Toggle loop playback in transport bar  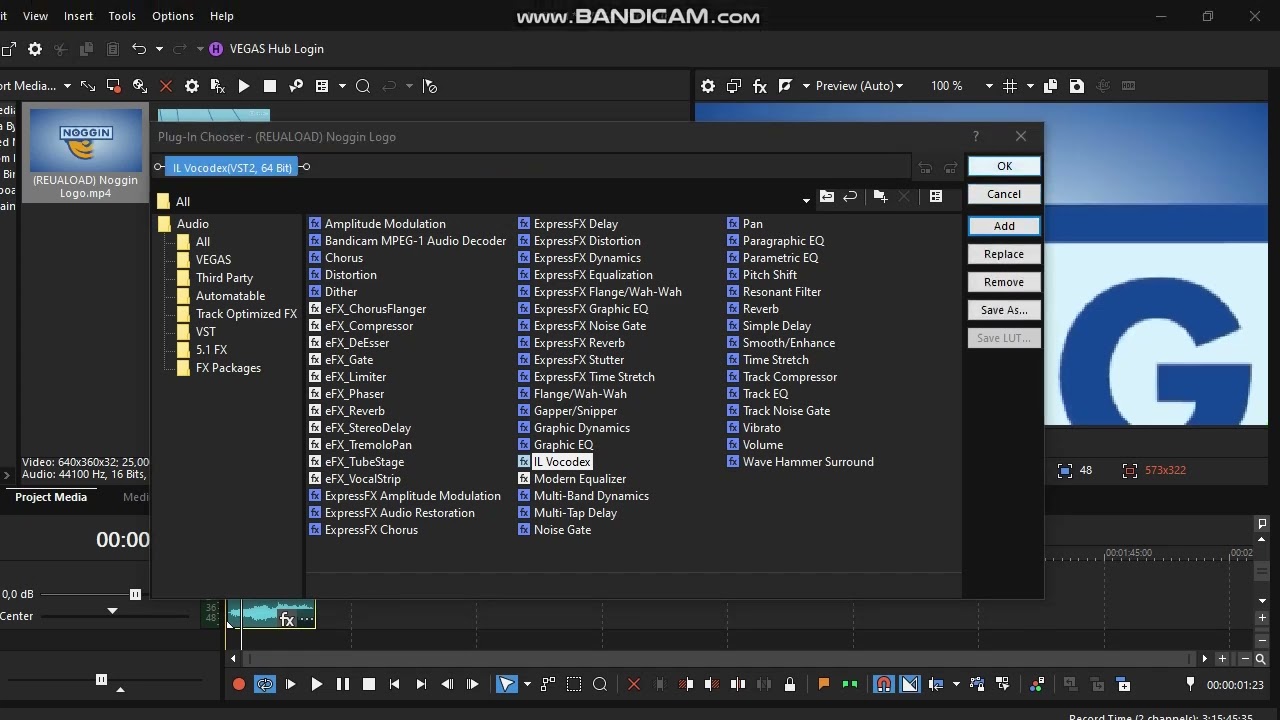265,684
